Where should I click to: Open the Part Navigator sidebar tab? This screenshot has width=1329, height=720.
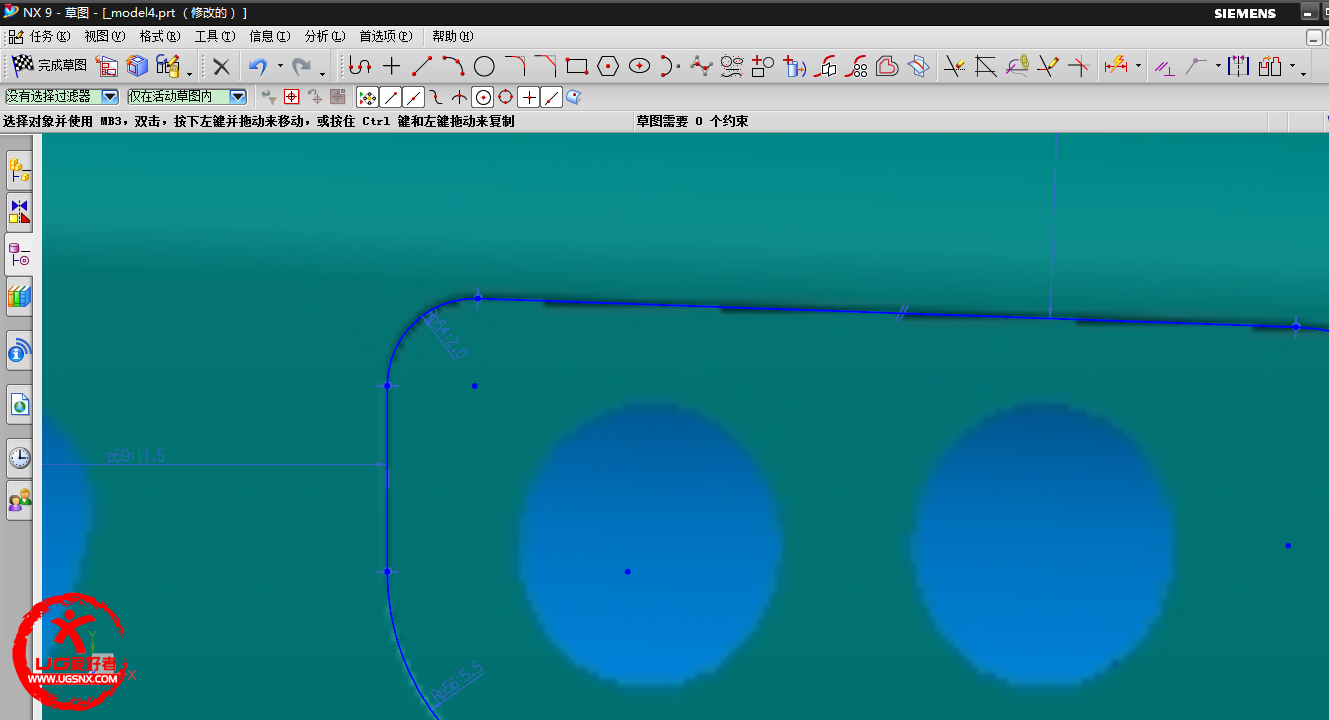19,254
